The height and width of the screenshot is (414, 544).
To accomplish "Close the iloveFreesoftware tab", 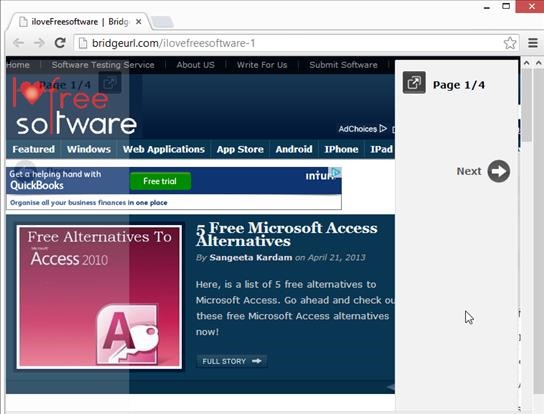I will tap(138, 22).
